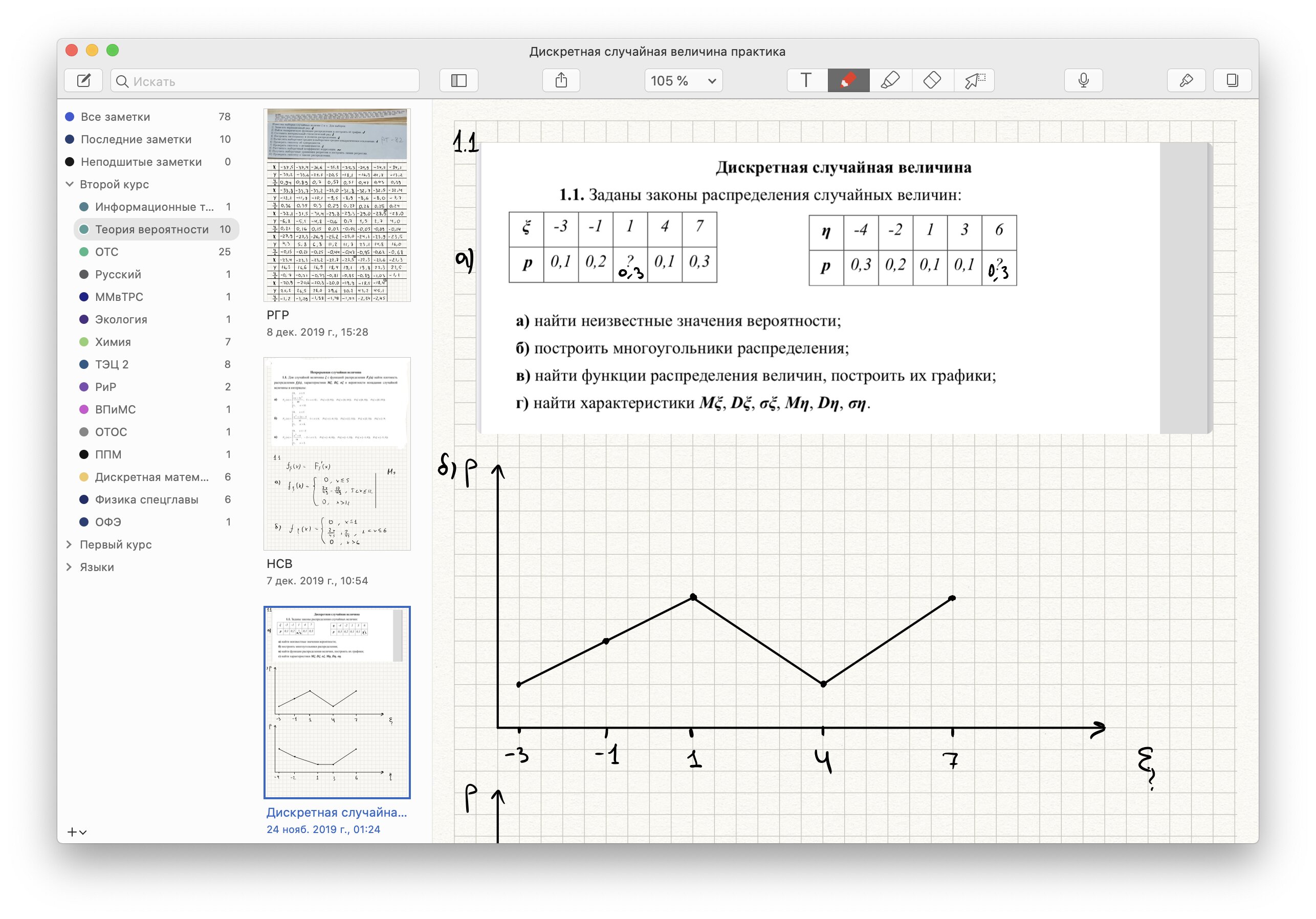This screenshot has width=1316, height=919.
Task: Start audio recording with microphone
Action: pyautogui.click(x=1083, y=80)
